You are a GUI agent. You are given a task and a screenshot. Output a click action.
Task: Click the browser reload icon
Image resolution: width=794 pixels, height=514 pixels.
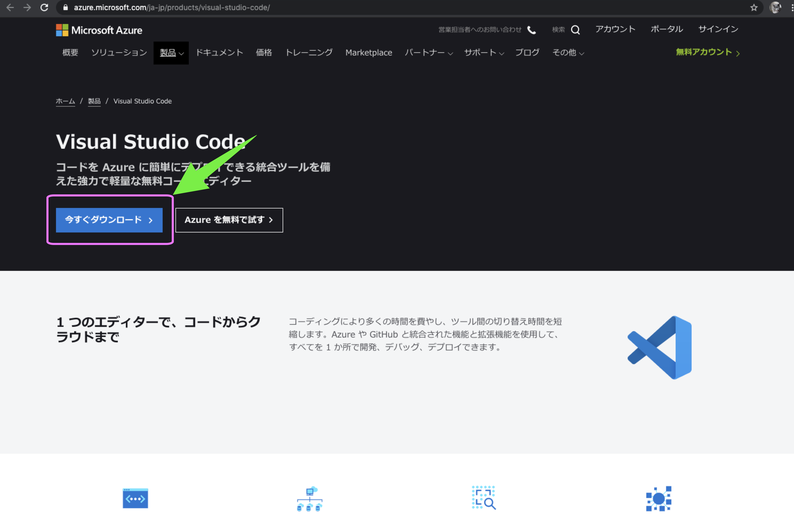tap(44, 7)
